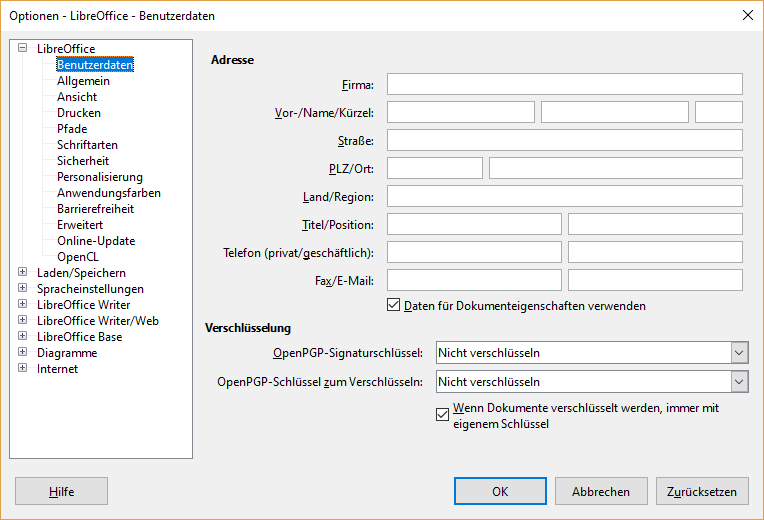Select Diagramme tree label
This screenshot has height=520, width=764.
click(x=67, y=353)
